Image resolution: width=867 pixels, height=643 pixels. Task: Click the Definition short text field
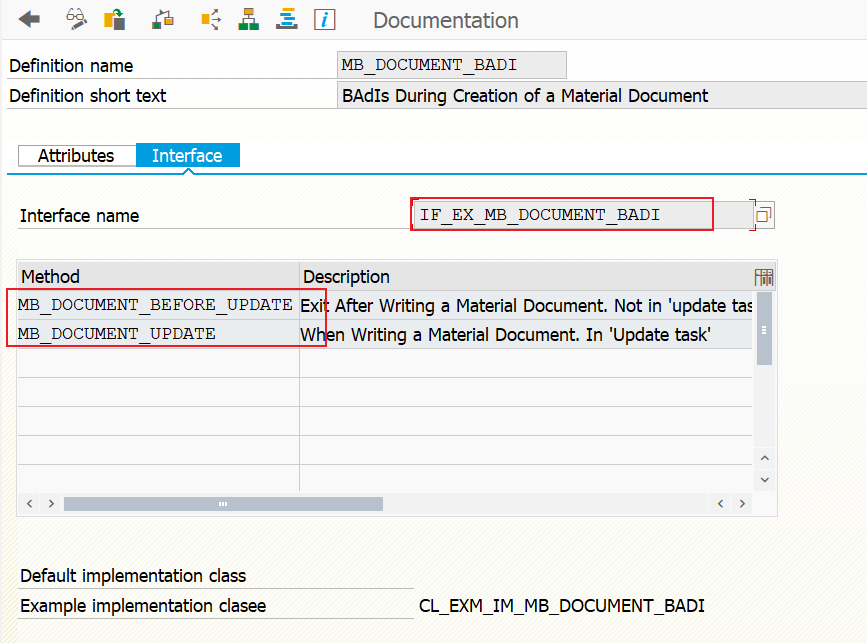(x=602, y=96)
